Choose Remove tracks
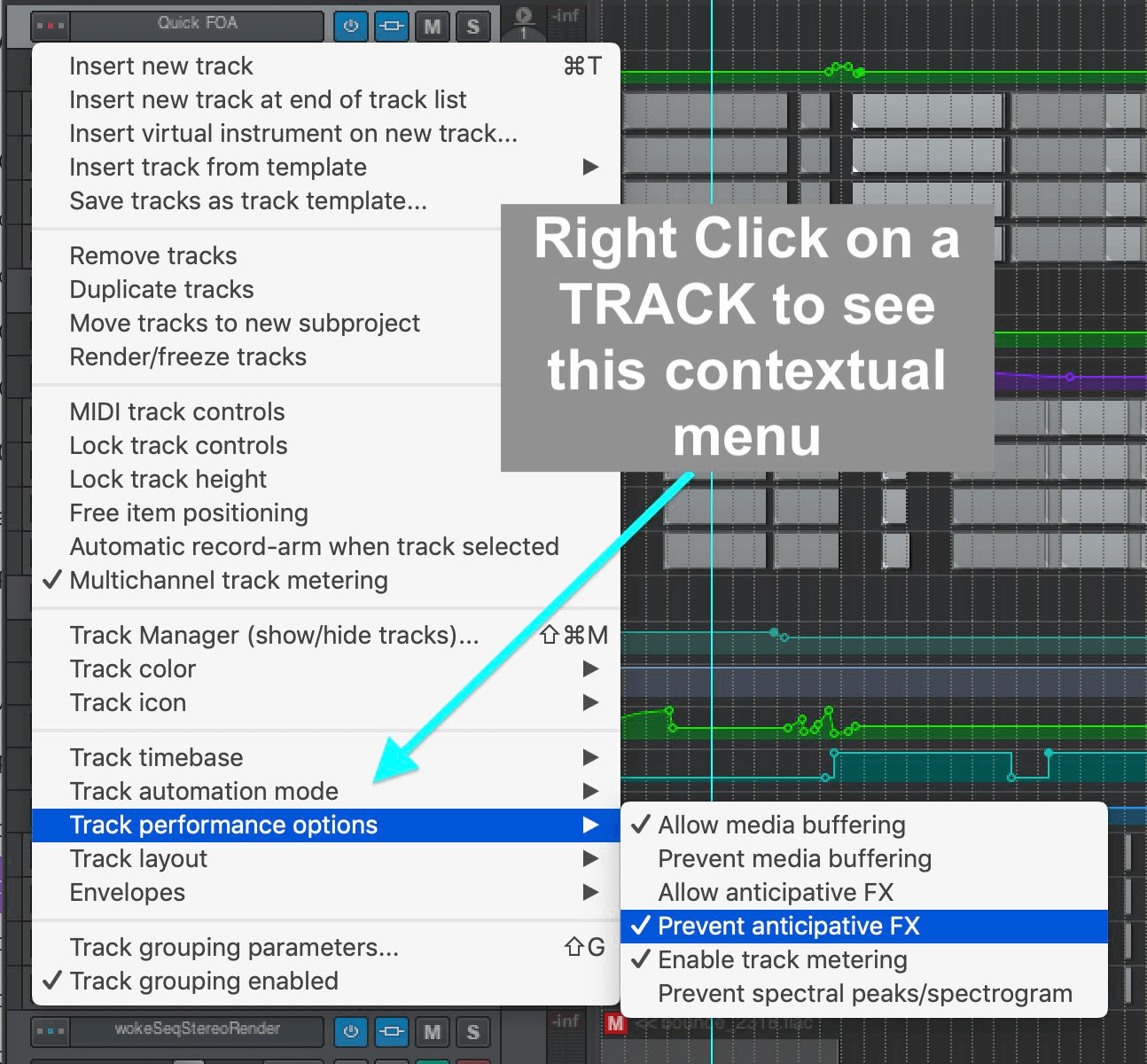Viewport: 1147px width, 1064px height. coord(266,255)
